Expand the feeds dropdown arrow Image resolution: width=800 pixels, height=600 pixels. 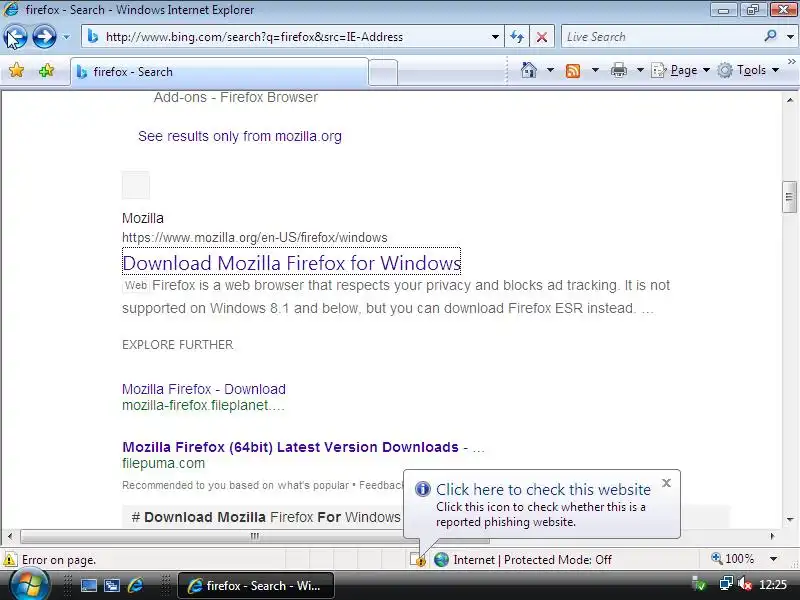coord(595,70)
